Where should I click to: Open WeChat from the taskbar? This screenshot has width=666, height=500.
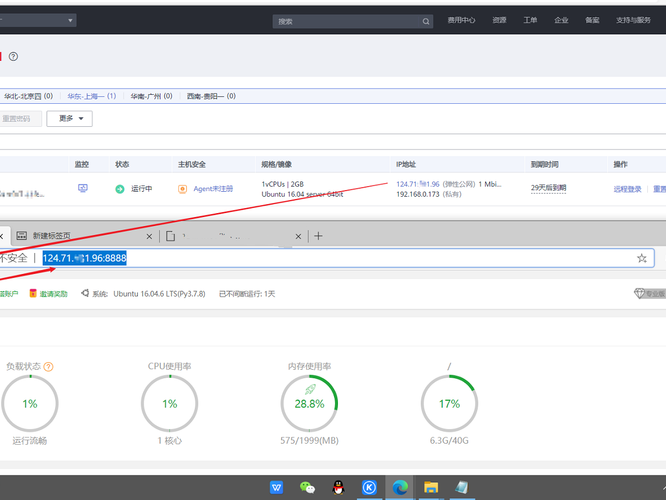tap(307, 487)
